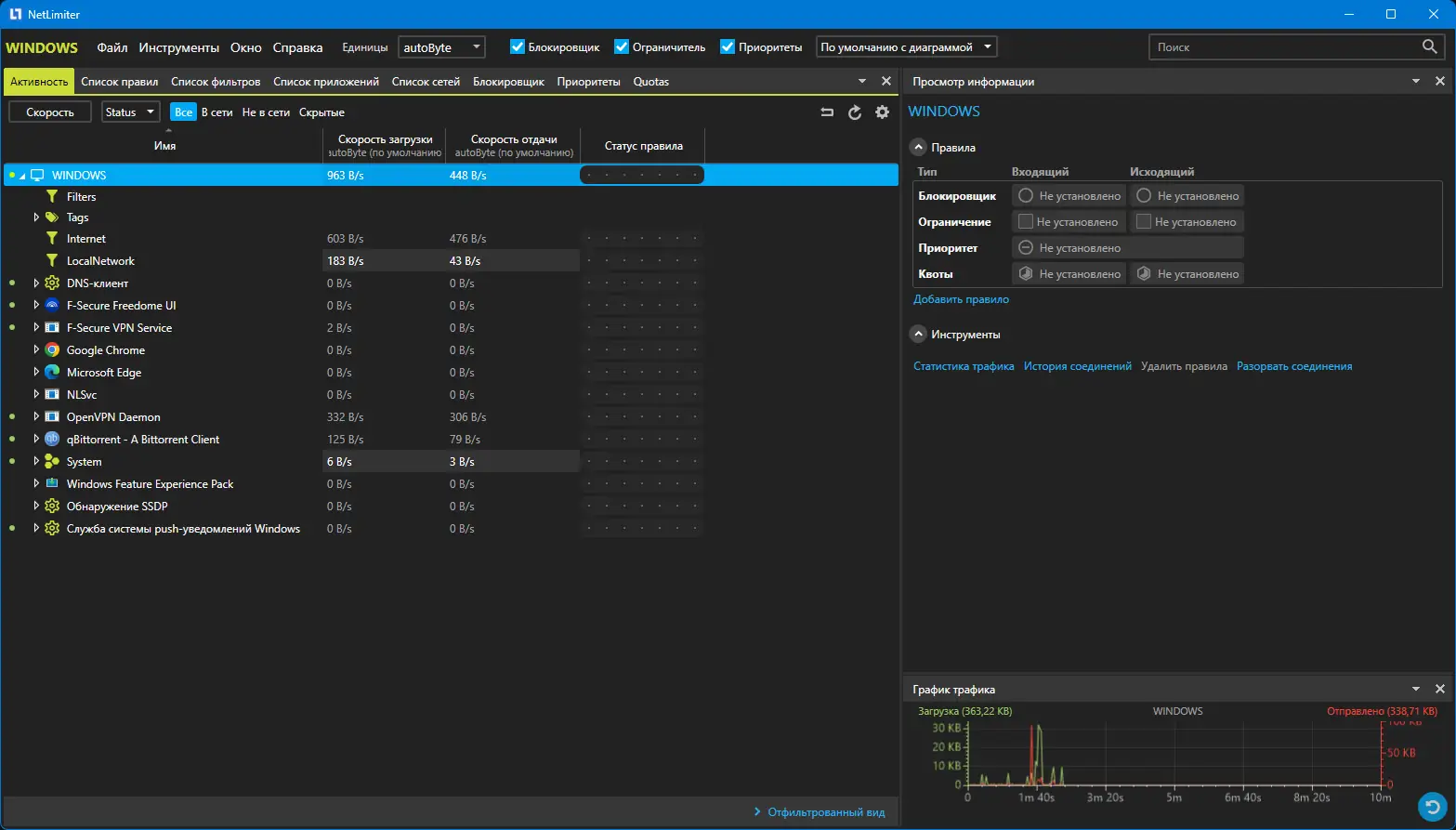
Task: Open the Инструменты menu
Action: click(178, 47)
